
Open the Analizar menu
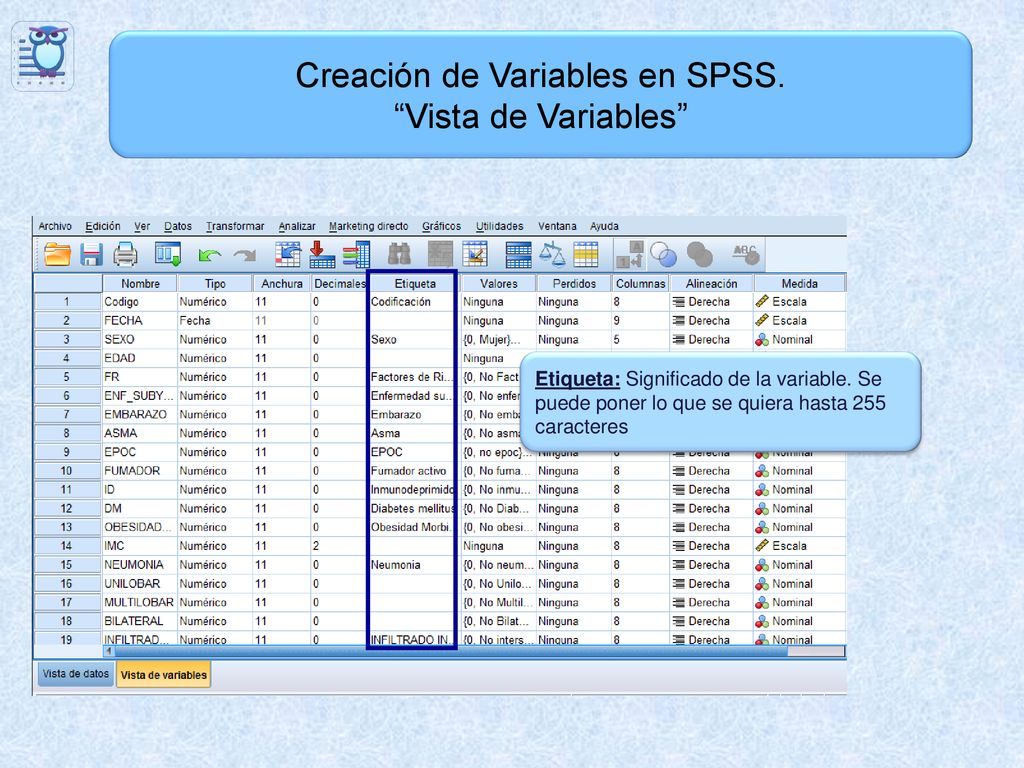click(297, 226)
